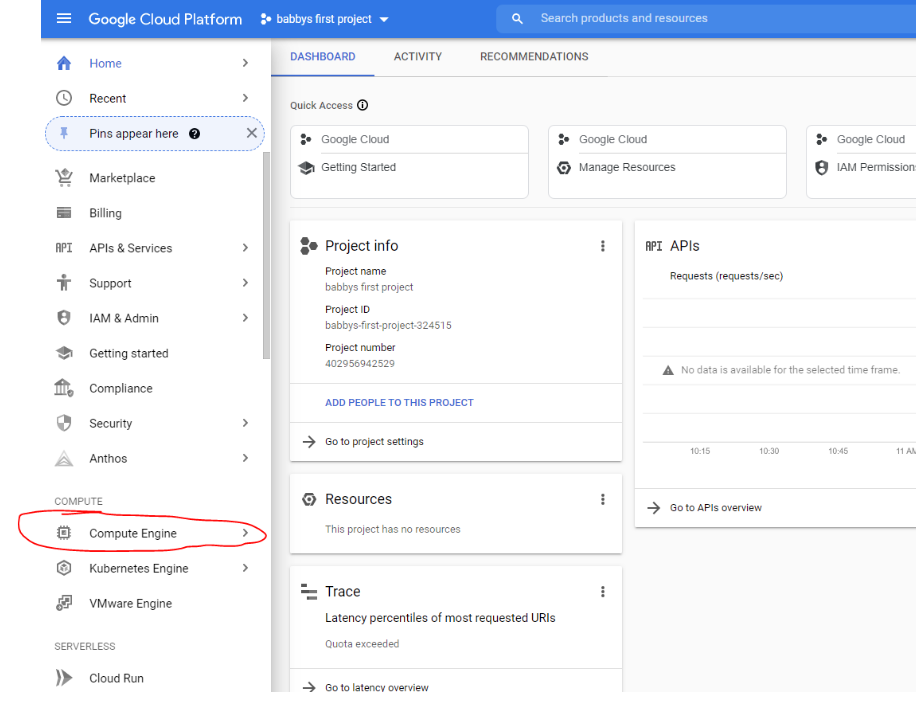
Task: Open Project info card options menu
Action: pos(603,246)
